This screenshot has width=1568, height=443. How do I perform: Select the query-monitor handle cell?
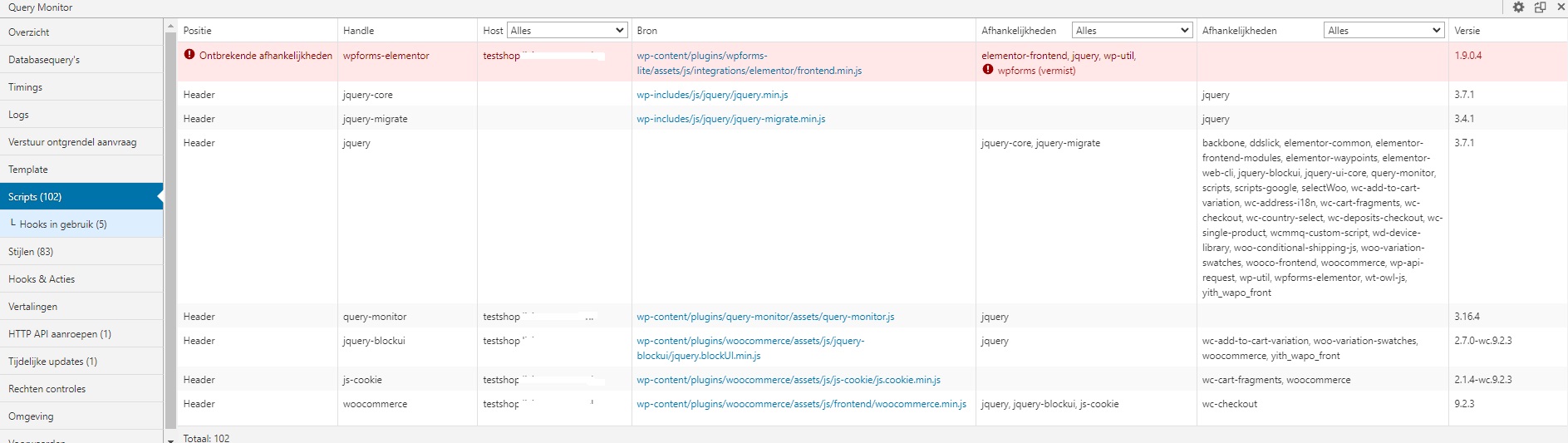(407, 316)
